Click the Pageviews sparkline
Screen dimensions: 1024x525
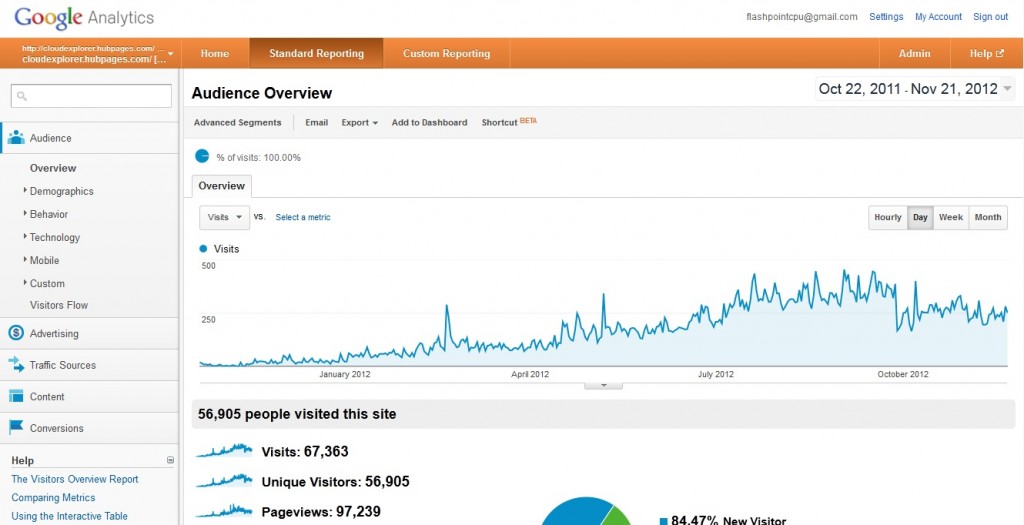tap(224, 511)
